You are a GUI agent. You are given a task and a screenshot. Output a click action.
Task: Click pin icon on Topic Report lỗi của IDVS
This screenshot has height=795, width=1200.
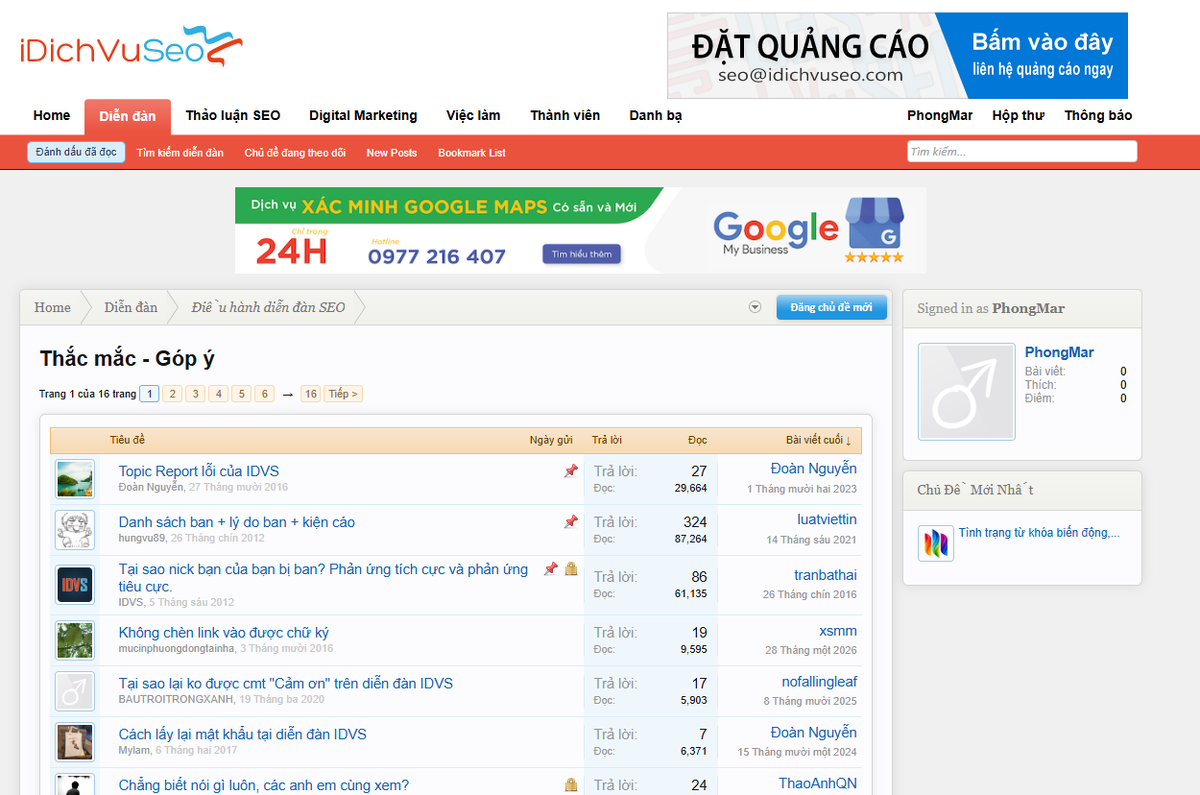(x=570, y=471)
